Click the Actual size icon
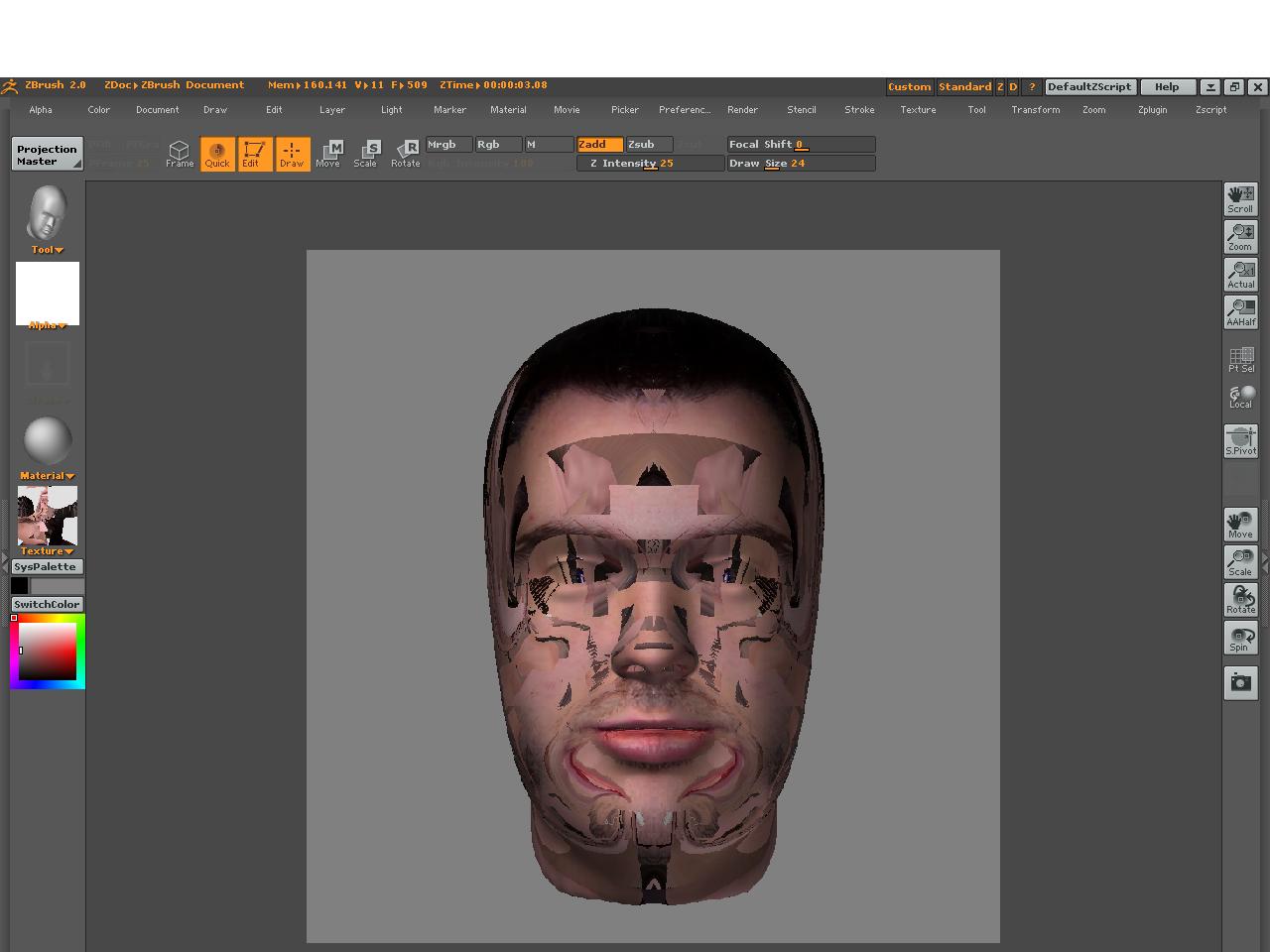1270x952 pixels. point(1240,275)
